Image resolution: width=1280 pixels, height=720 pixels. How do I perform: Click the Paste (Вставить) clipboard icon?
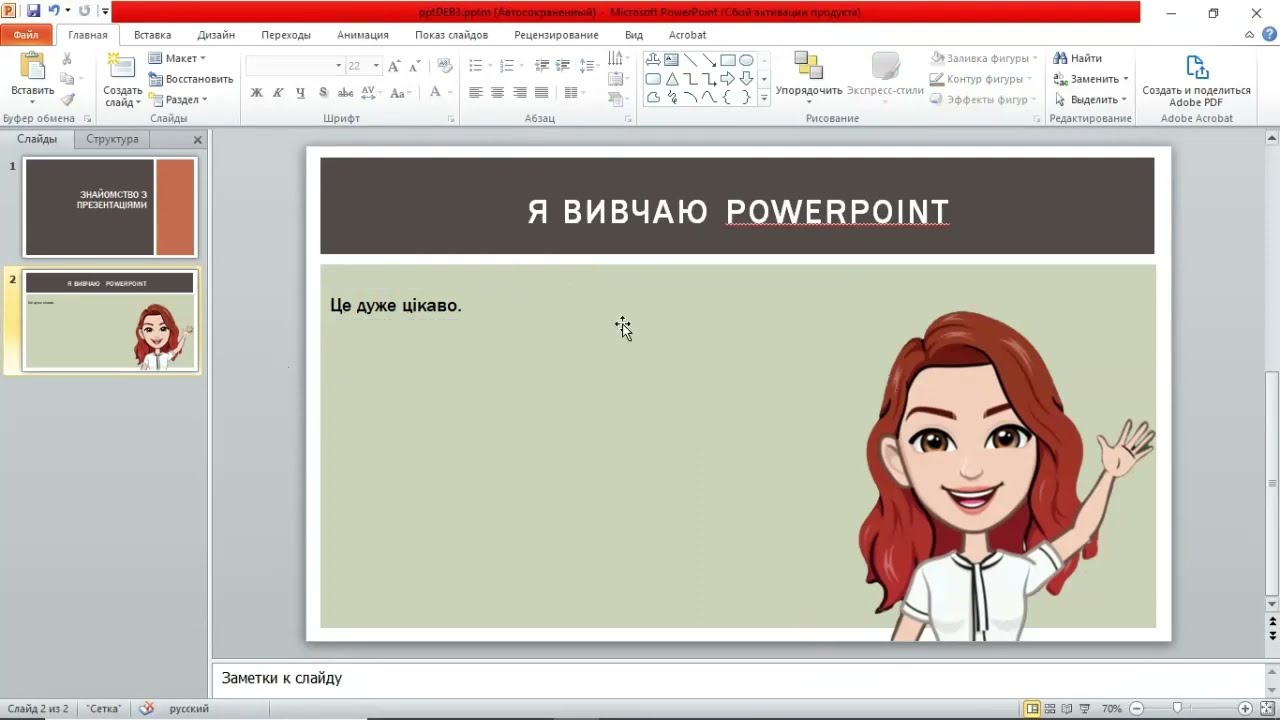coord(32,68)
